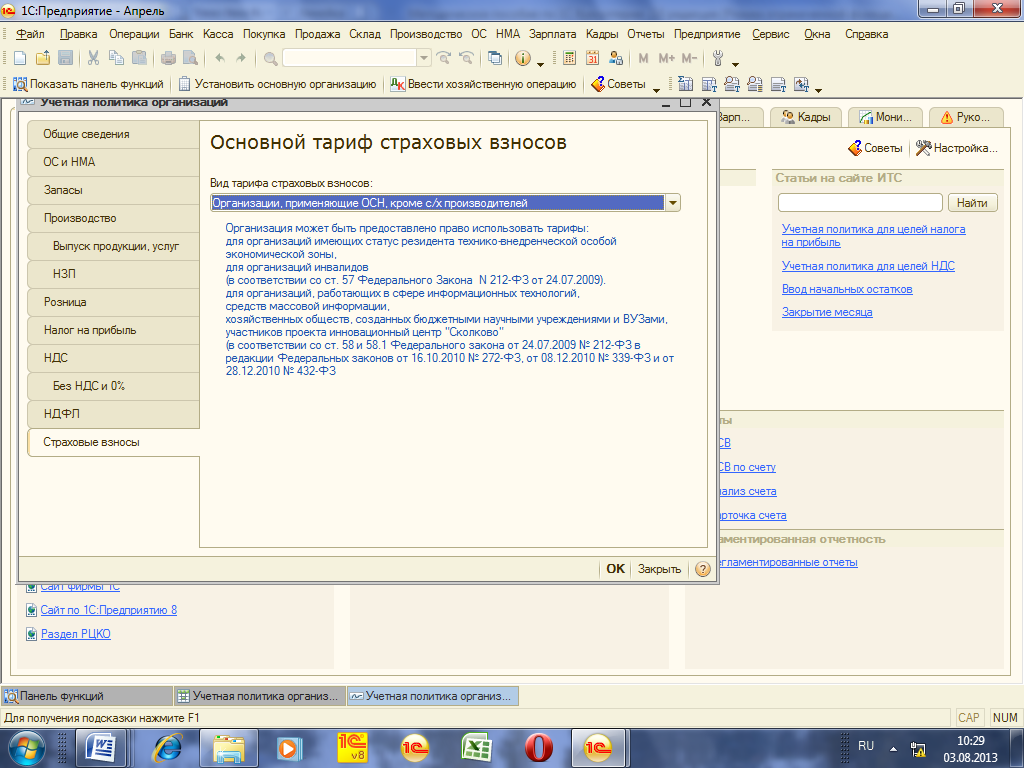Open the search field dropdown arrow in toolbar
Viewport: 1024px width, 768px height.
[424, 58]
